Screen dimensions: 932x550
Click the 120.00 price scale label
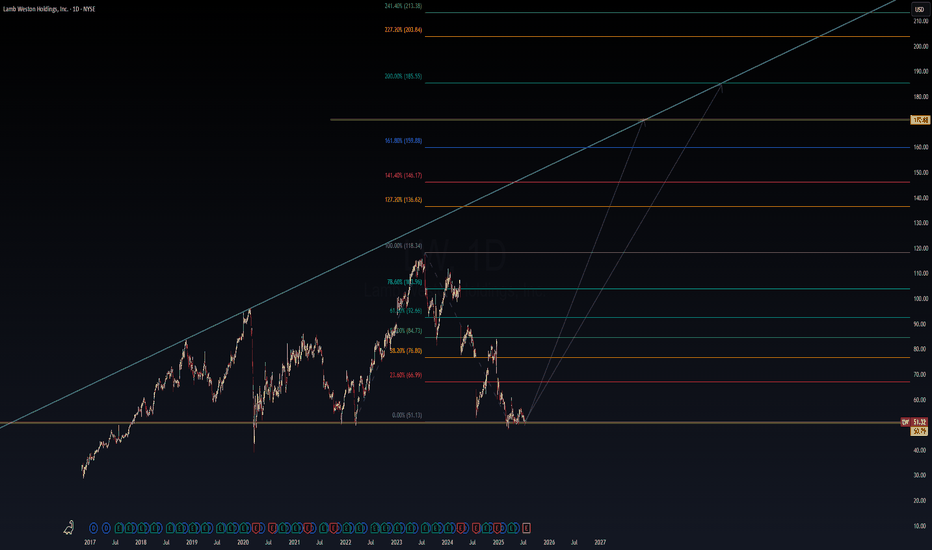click(x=921, y=249)
